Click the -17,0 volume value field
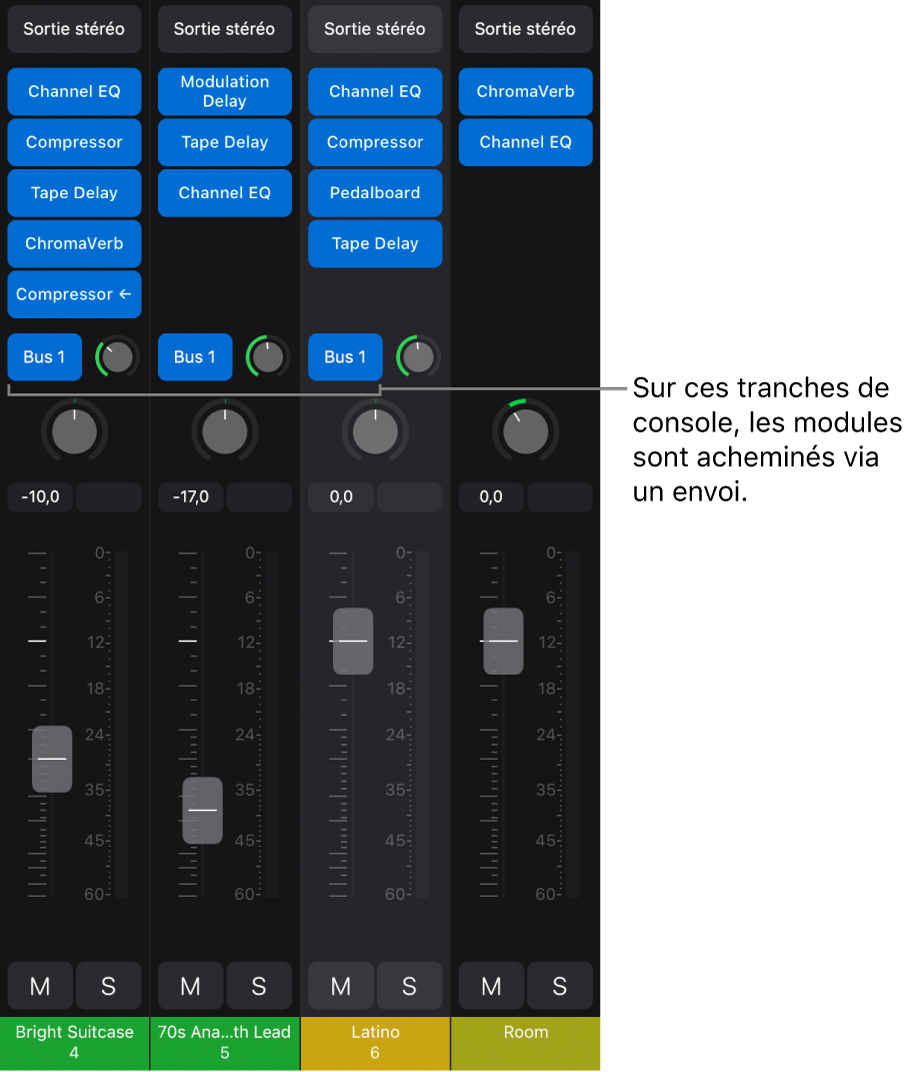Screen dimensions: 920x1072 (x=189, y=497)
